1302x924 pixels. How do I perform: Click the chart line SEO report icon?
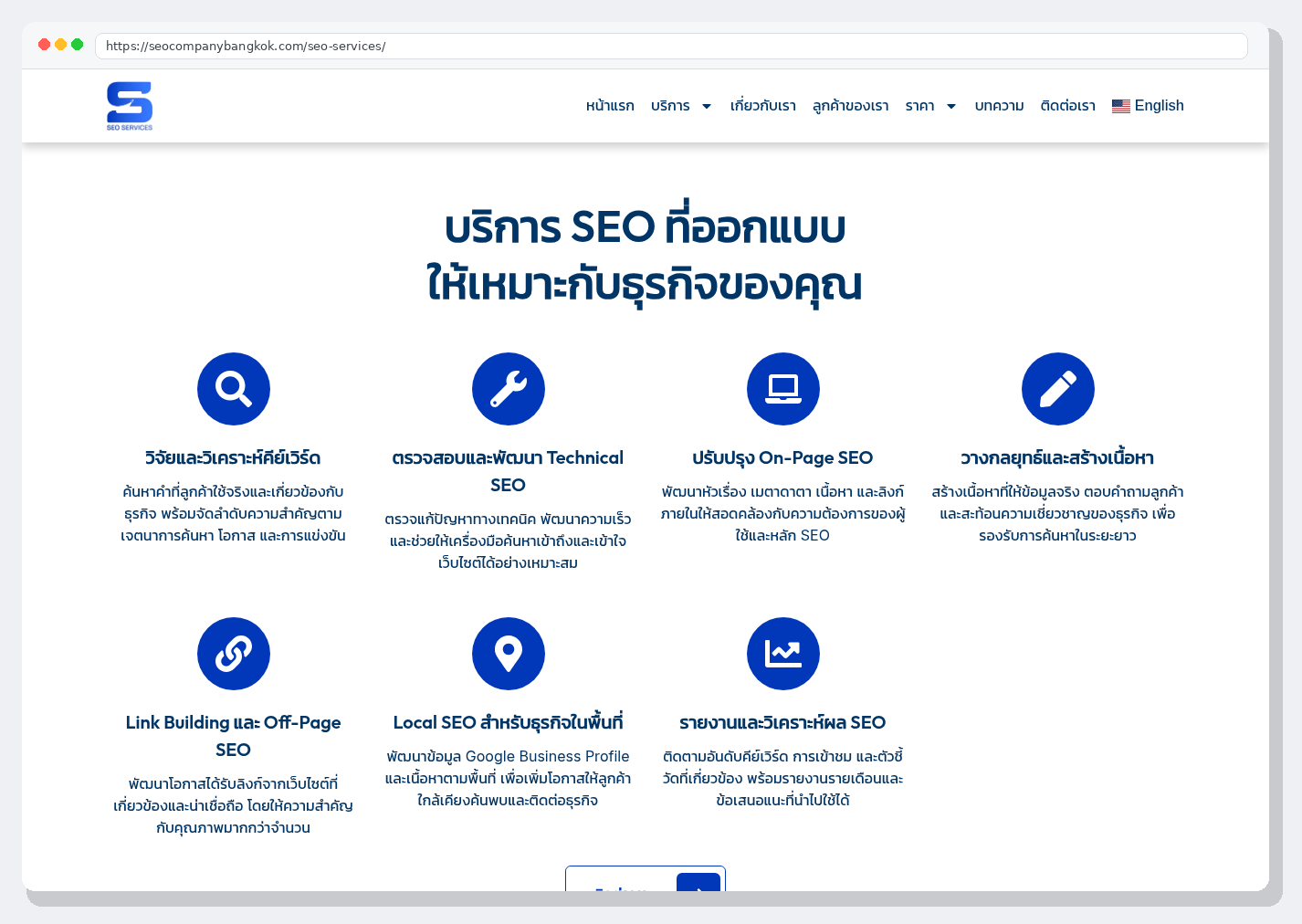point(783,654)
